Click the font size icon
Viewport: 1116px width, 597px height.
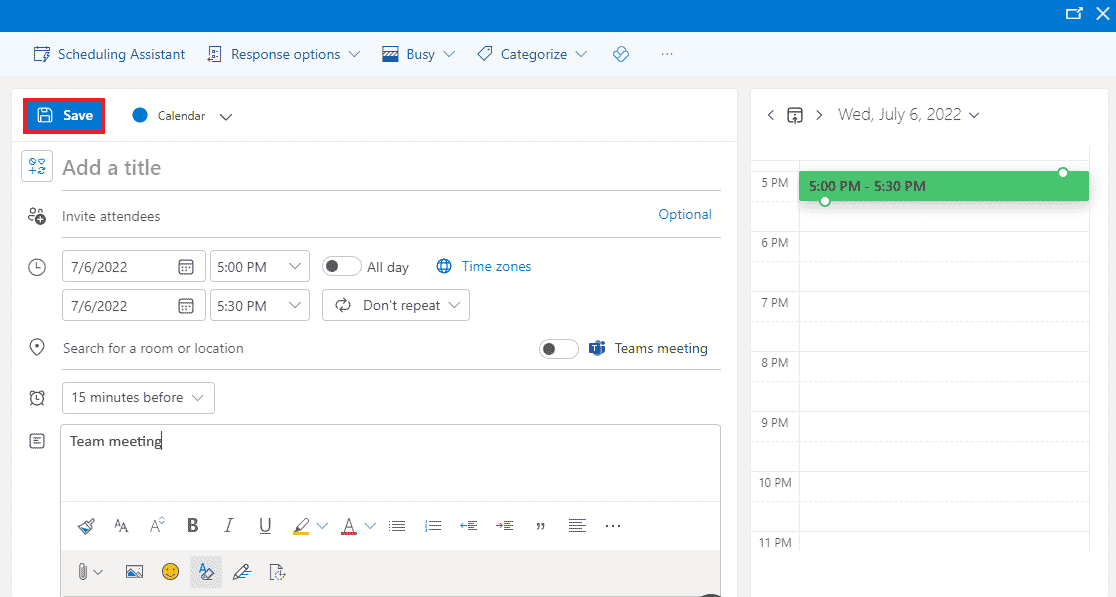click(x=121, y=526)
